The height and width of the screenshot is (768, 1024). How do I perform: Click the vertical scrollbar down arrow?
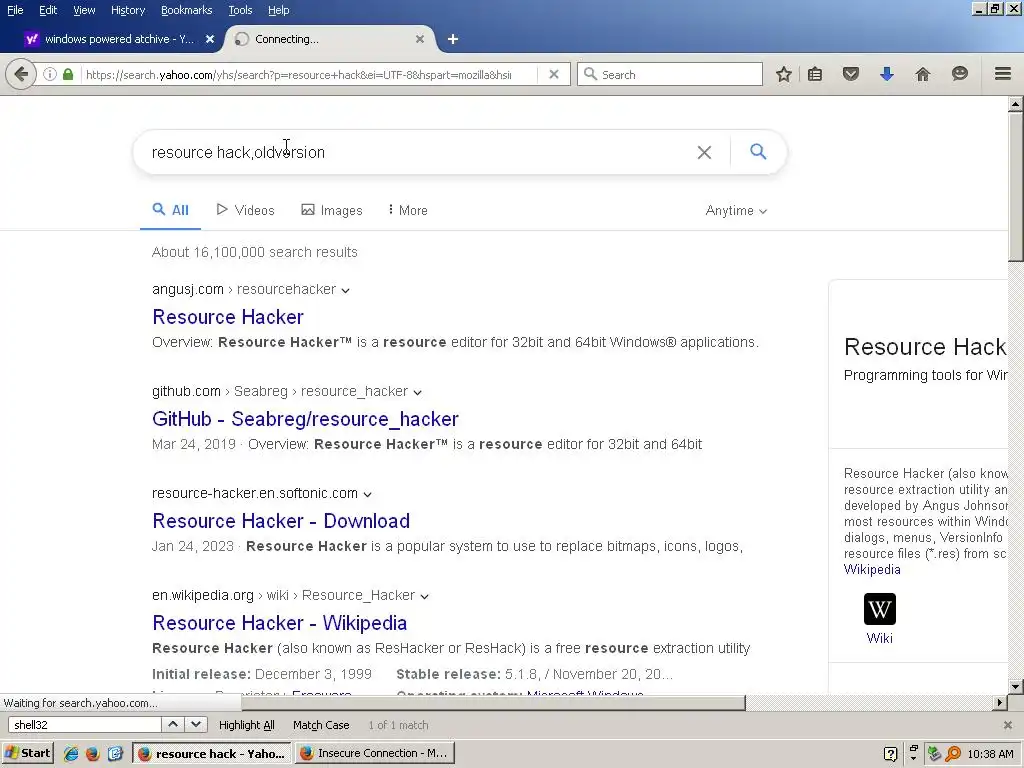tap(1015, 686)
